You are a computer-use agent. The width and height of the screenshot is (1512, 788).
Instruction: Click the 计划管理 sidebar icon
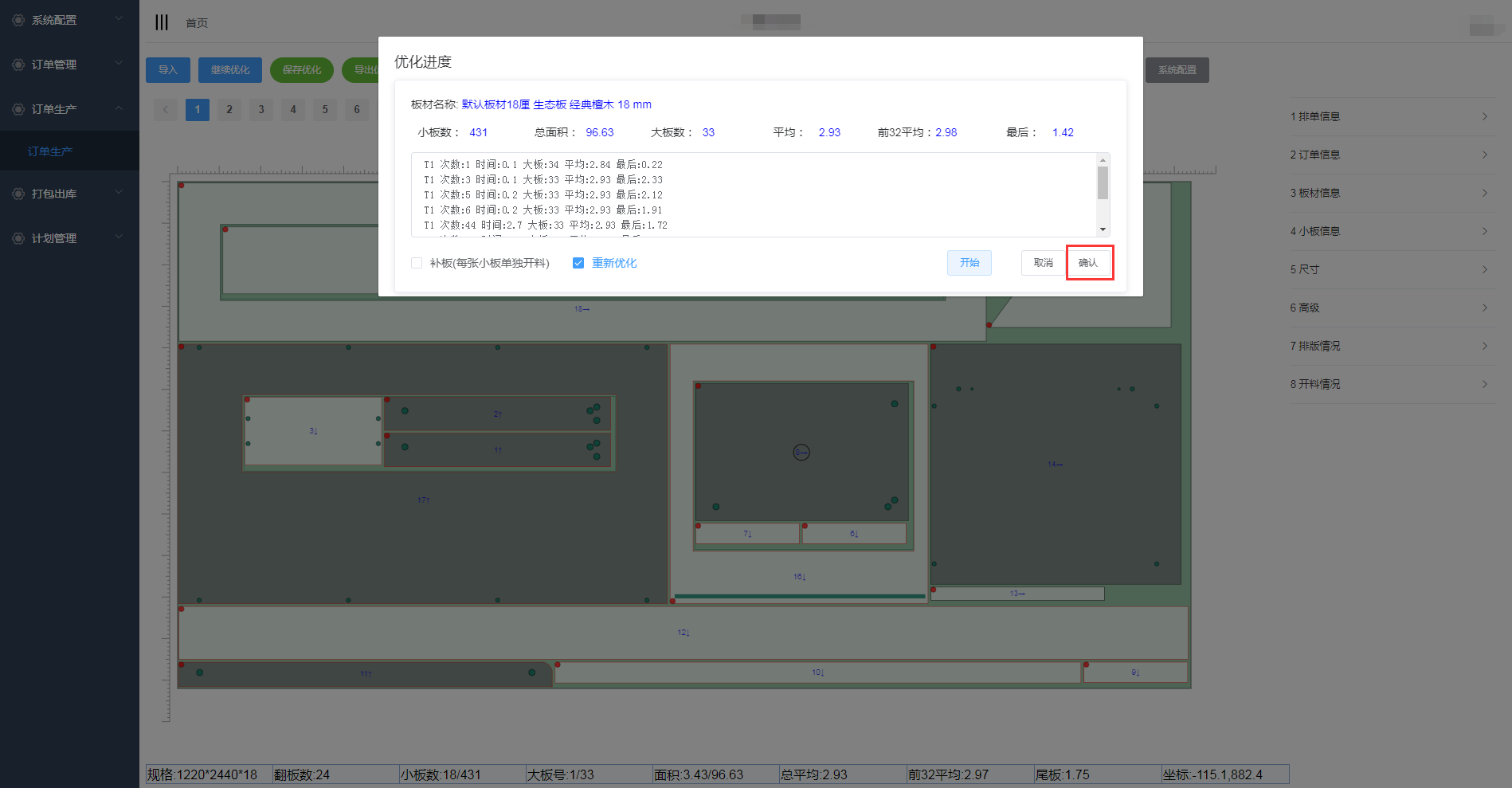(x=18, y=238)
